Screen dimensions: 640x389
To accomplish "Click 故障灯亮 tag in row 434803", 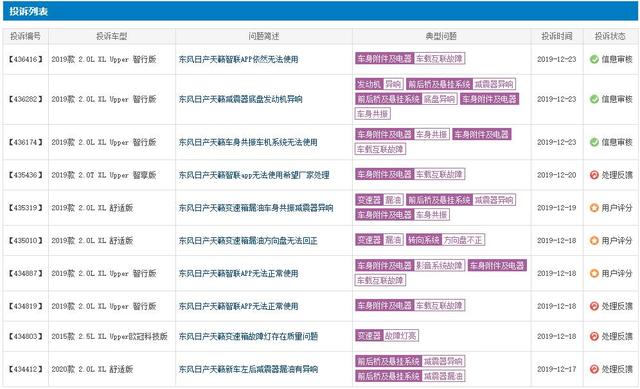I will tap(401, 336).
